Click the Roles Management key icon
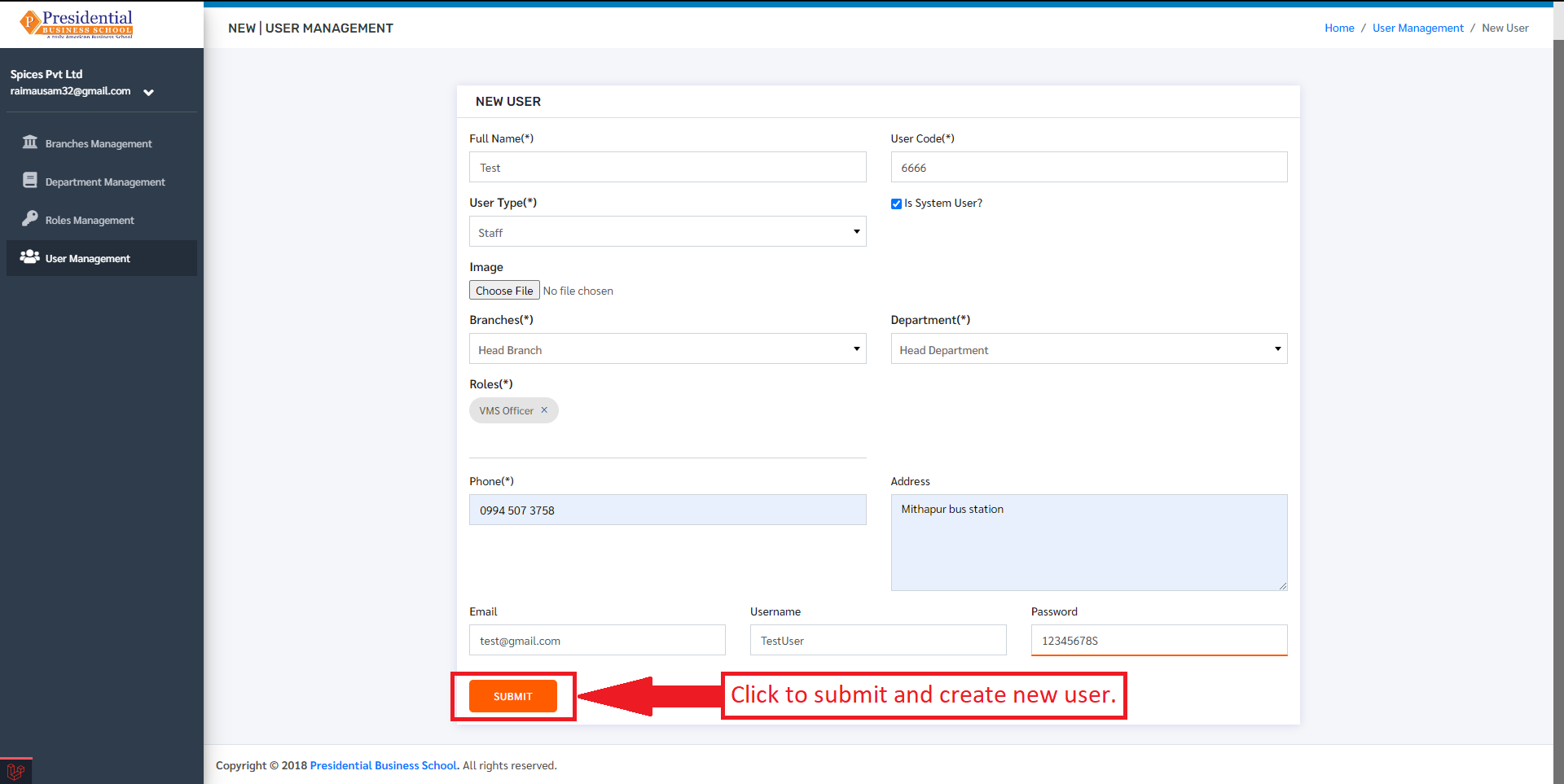This screenshot has height=784, width=1564. (30, 218)
